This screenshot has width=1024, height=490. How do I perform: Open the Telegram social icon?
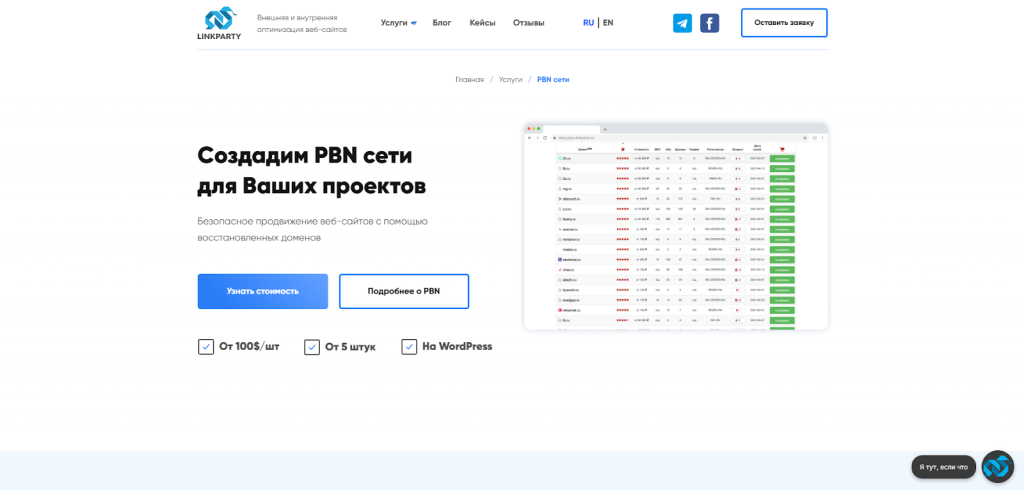682,23
